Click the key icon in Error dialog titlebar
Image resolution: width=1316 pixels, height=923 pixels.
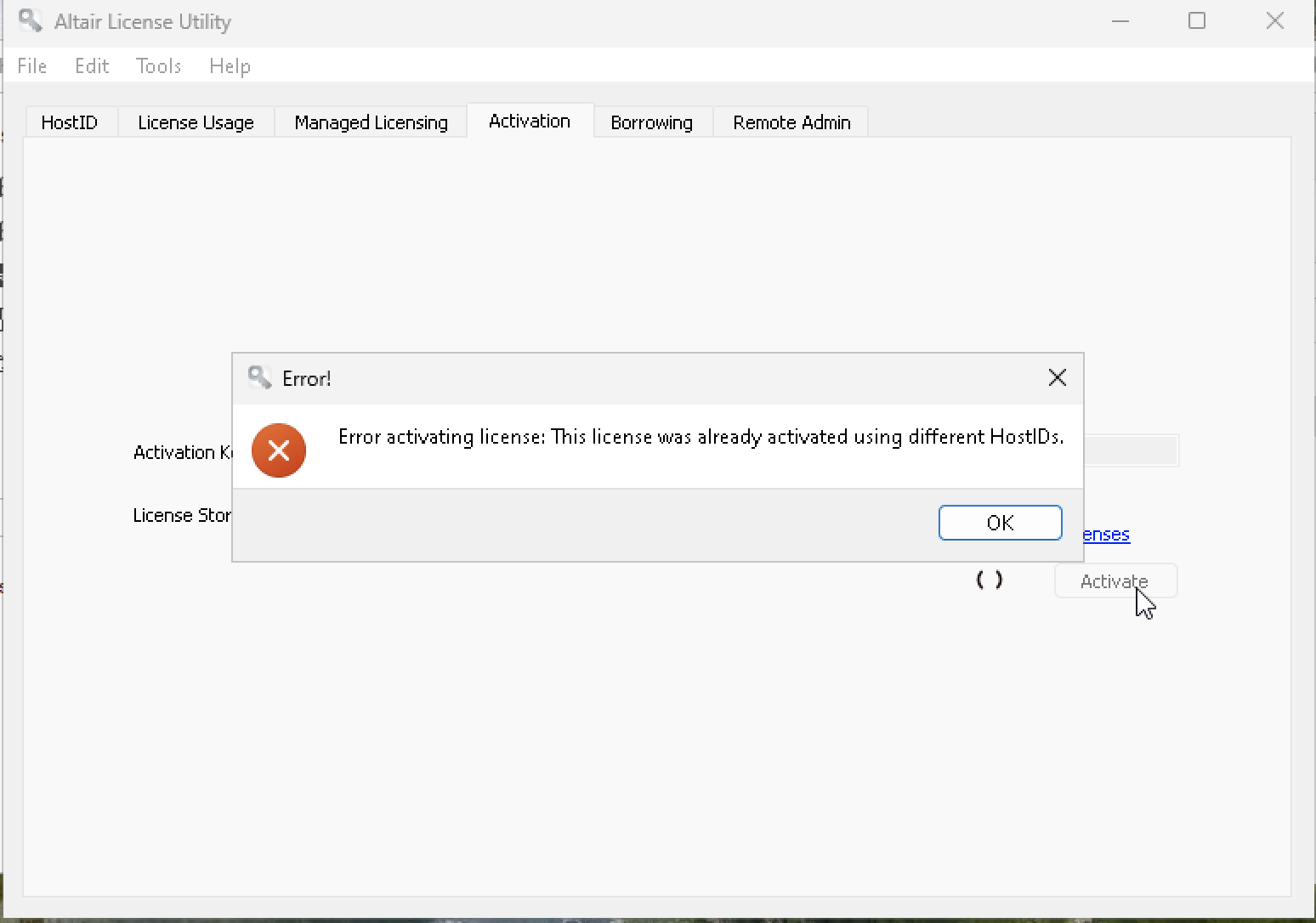pyautogui.click(x=260, y=377)
